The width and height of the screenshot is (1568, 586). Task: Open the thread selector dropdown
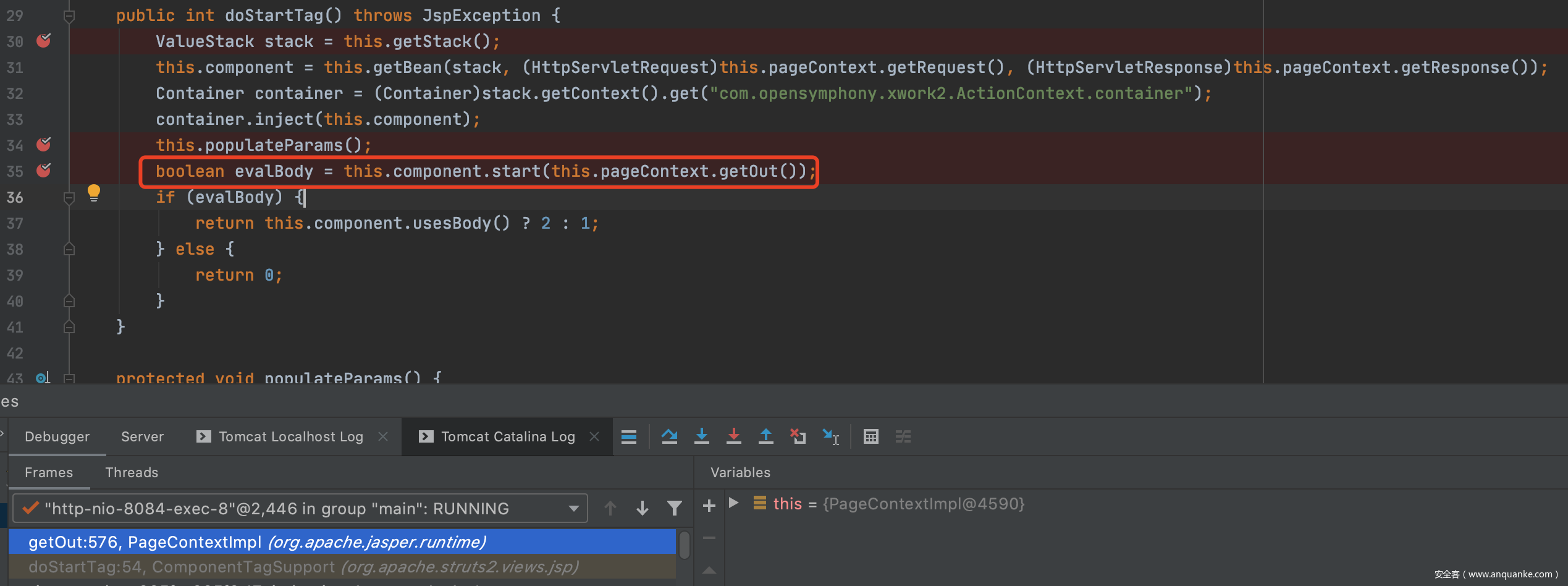[573, 509]
